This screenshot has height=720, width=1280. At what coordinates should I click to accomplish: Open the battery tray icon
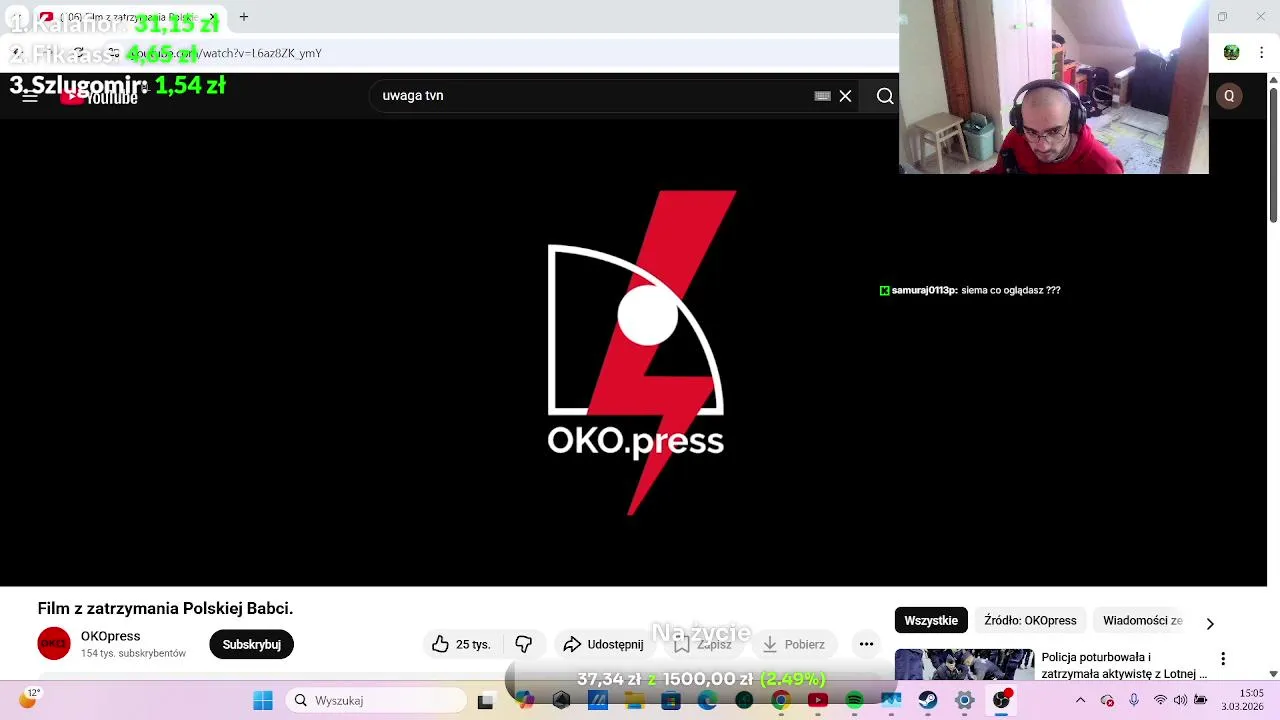1200,701
